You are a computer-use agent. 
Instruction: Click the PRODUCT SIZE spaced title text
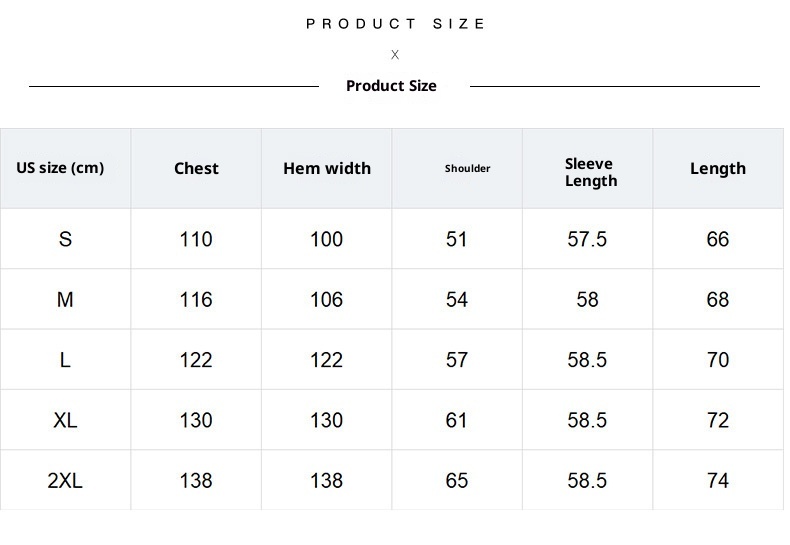(x=395, y=24)
